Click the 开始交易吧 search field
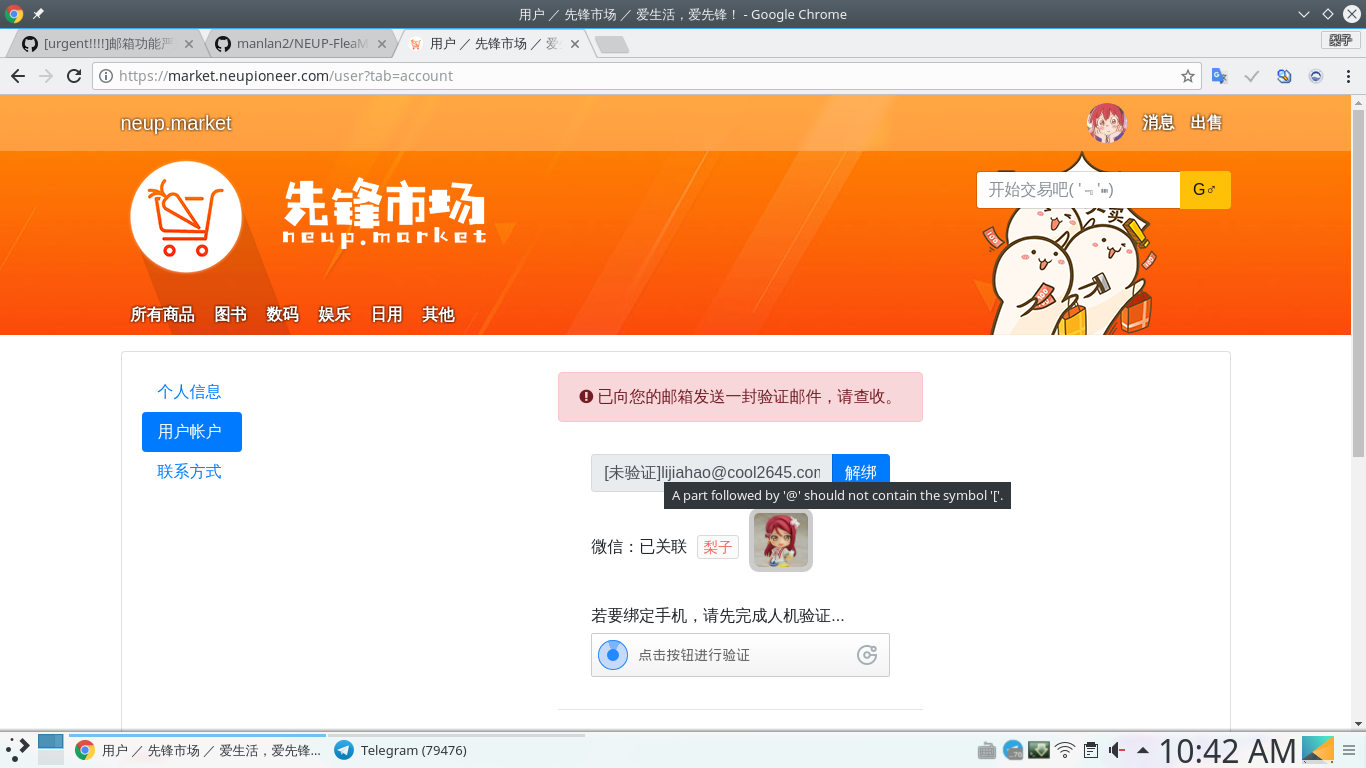The height and width of the screenshot is (768, 1366). tap(1078, 190)
